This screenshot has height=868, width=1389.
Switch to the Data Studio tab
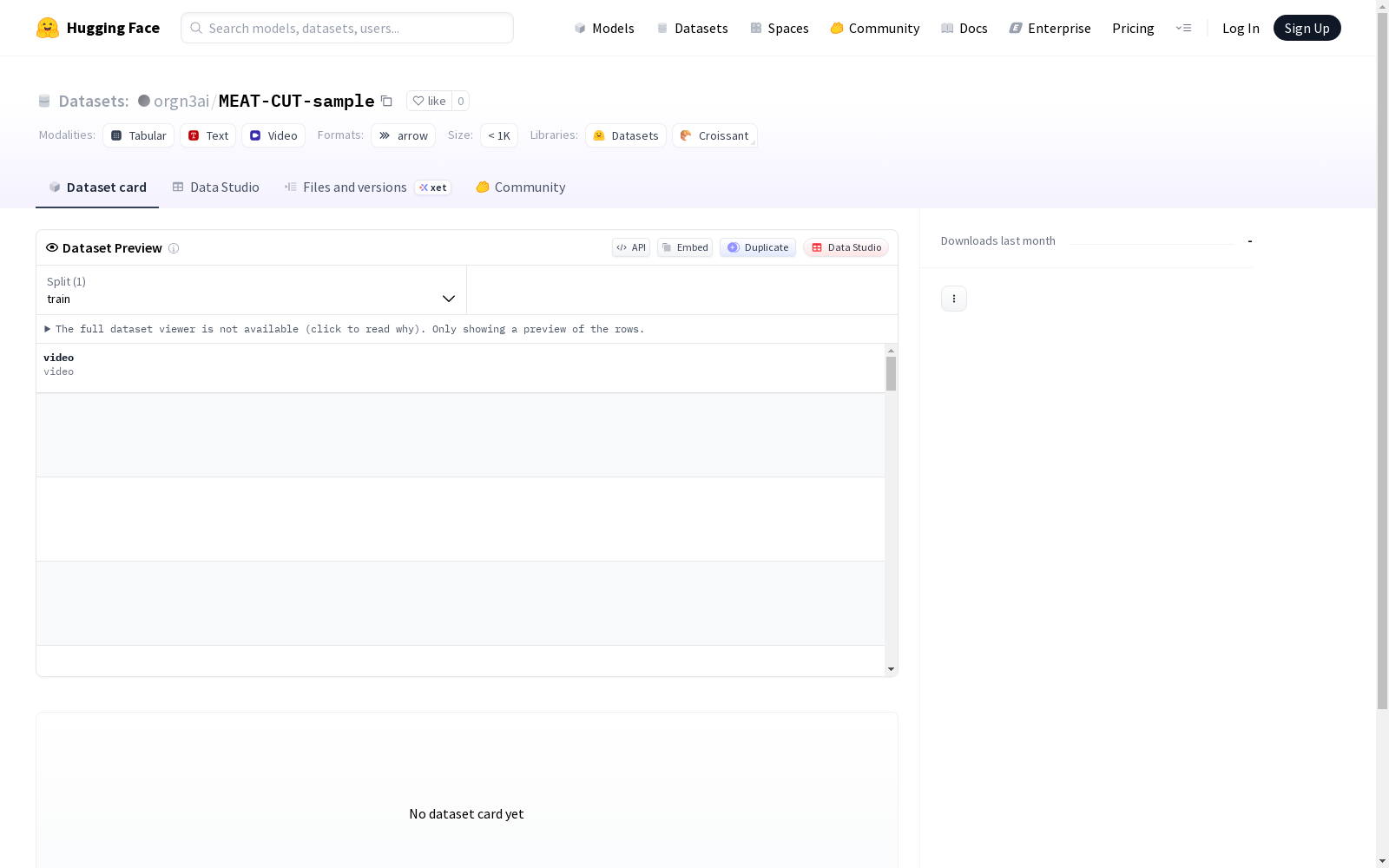tap(215, 187)
